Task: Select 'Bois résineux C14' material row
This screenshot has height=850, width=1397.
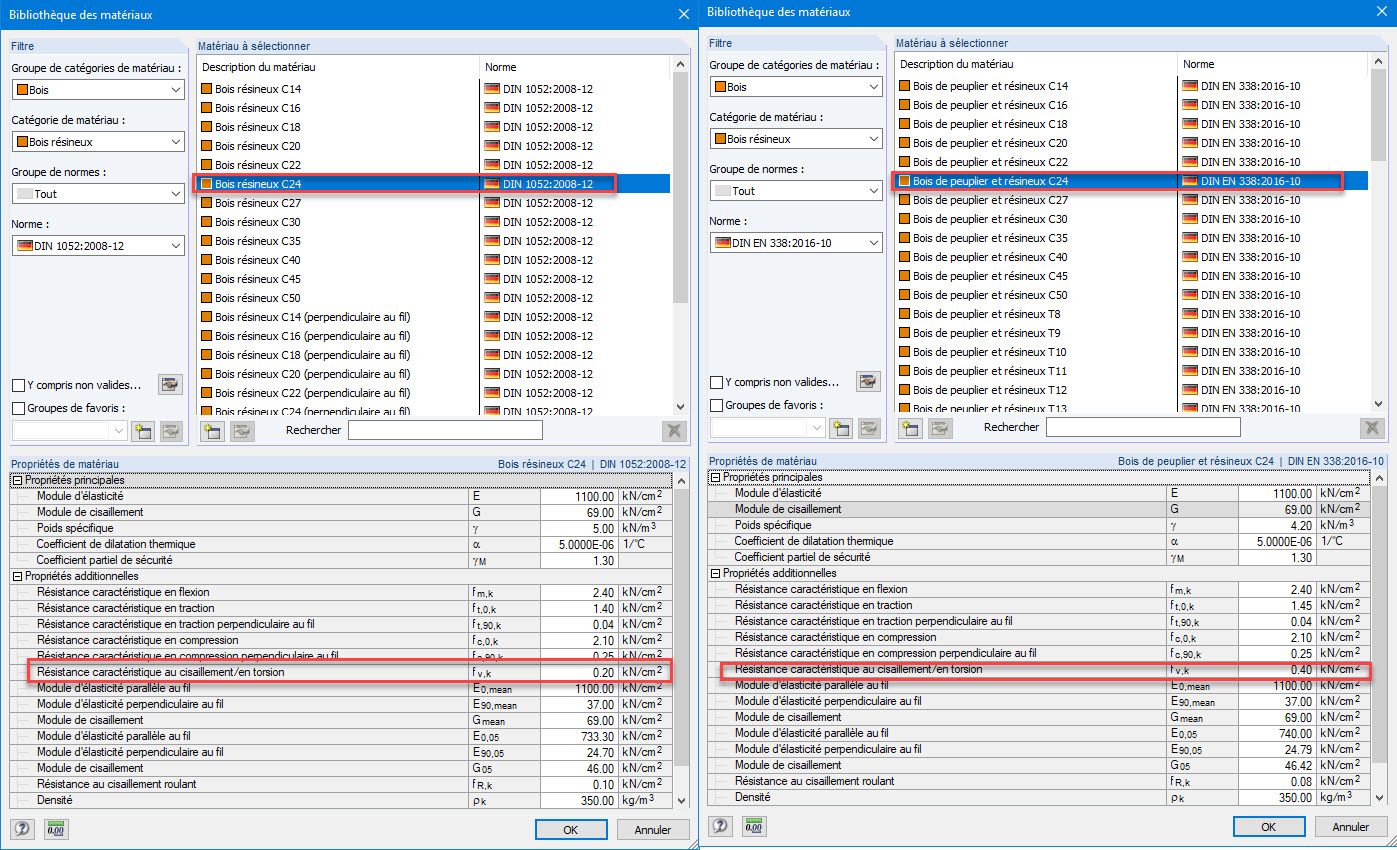Action: (434, 89)
